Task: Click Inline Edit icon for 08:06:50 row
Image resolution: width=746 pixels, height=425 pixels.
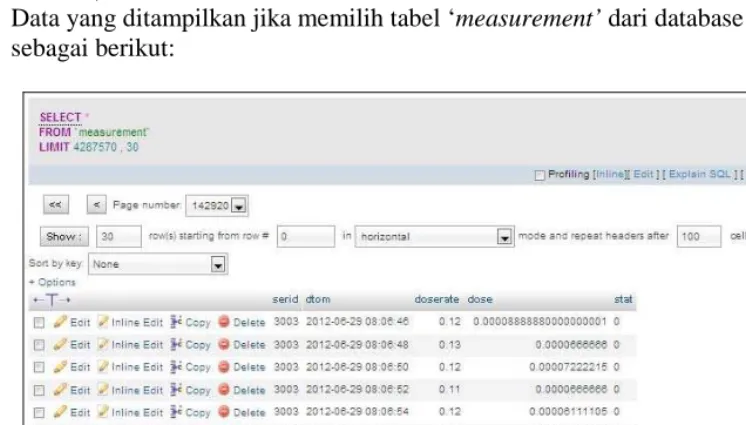Action: [103, 366]
